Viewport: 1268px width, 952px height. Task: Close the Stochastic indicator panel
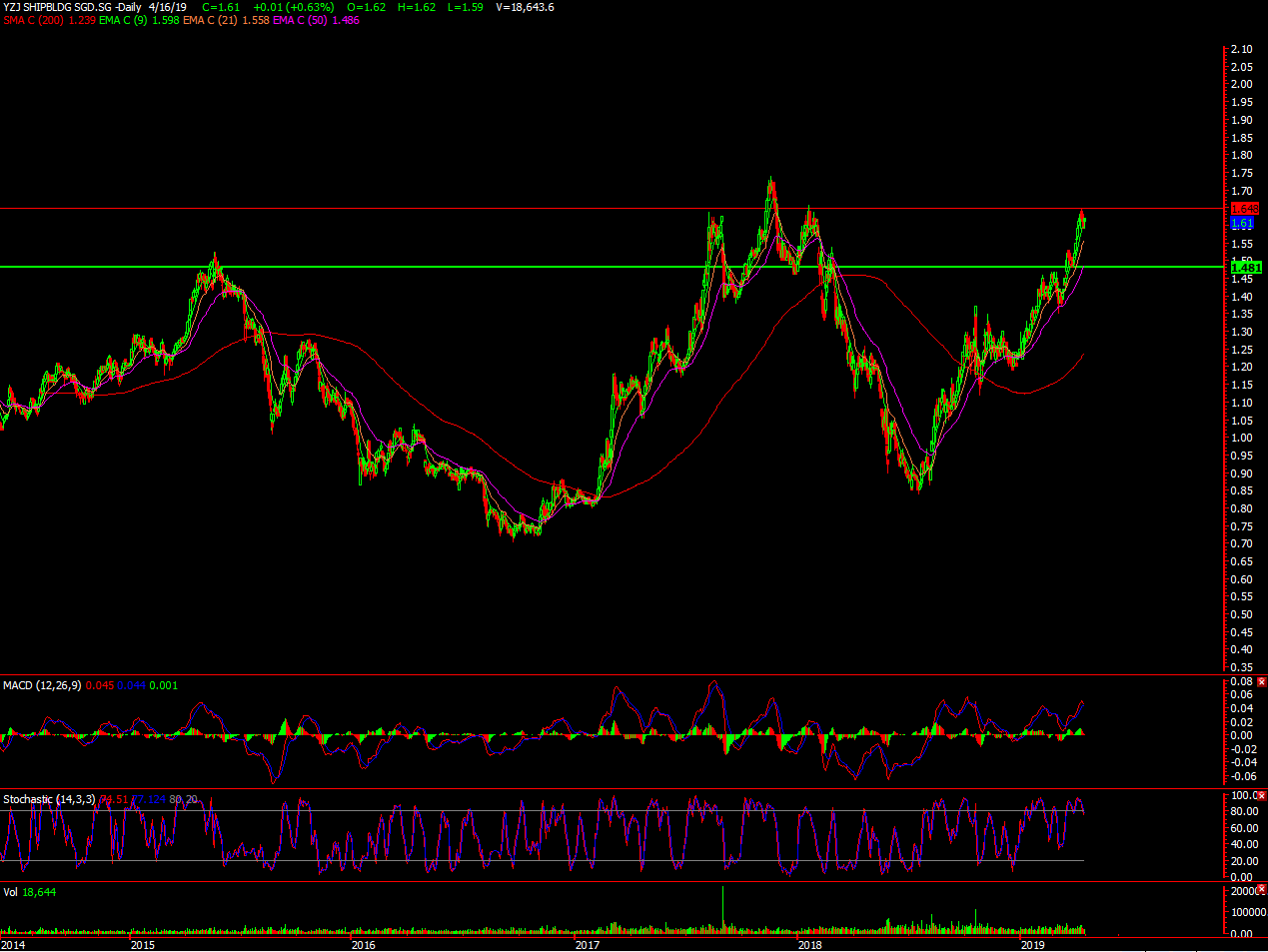1261,796
